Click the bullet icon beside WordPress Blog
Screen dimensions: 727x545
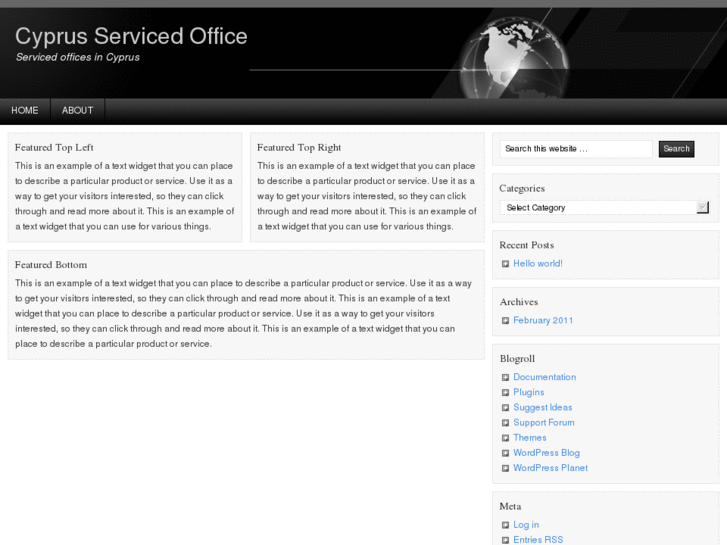coord(505,453)
